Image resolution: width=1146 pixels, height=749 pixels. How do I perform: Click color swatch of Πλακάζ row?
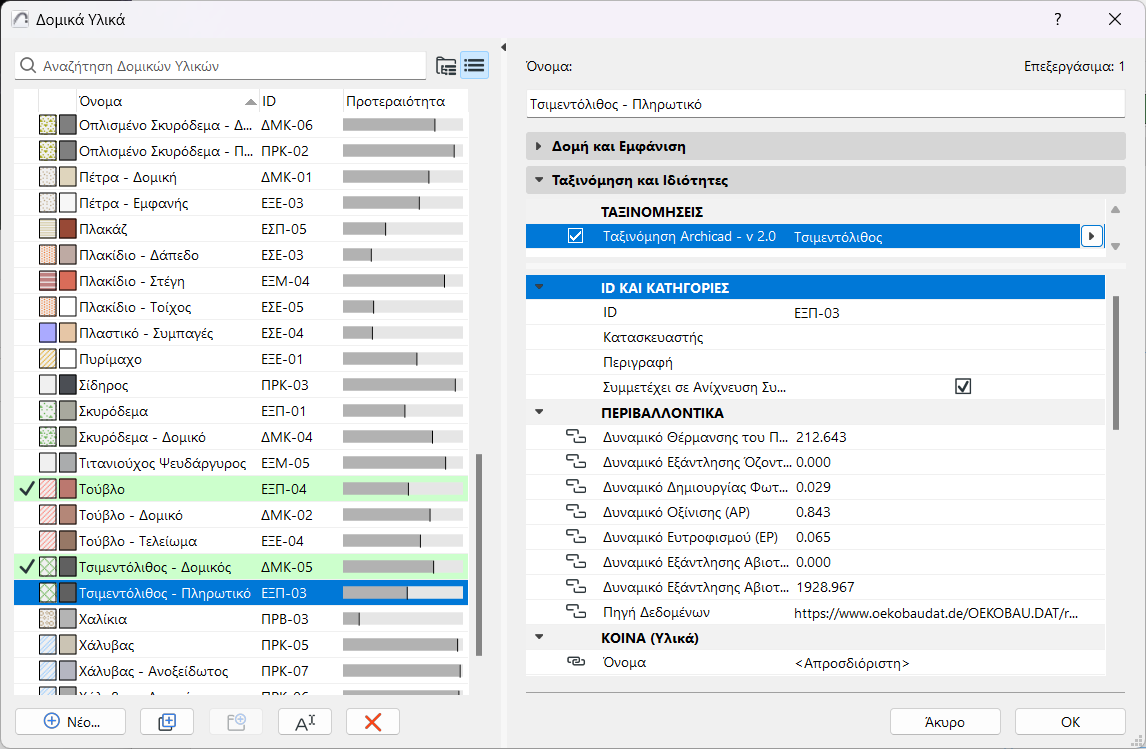[x=67, y=229]
